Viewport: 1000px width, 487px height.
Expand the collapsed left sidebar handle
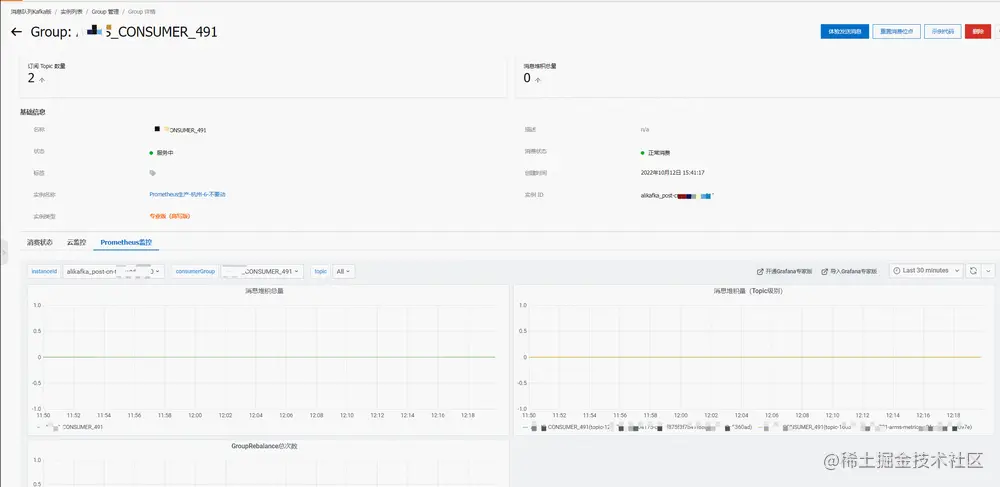(x=4, y=253)
